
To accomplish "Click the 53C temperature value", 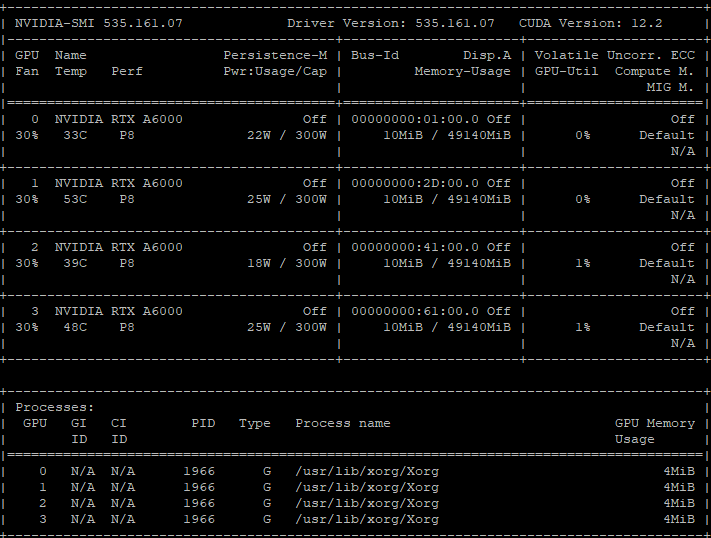I will tap(75, 199).
